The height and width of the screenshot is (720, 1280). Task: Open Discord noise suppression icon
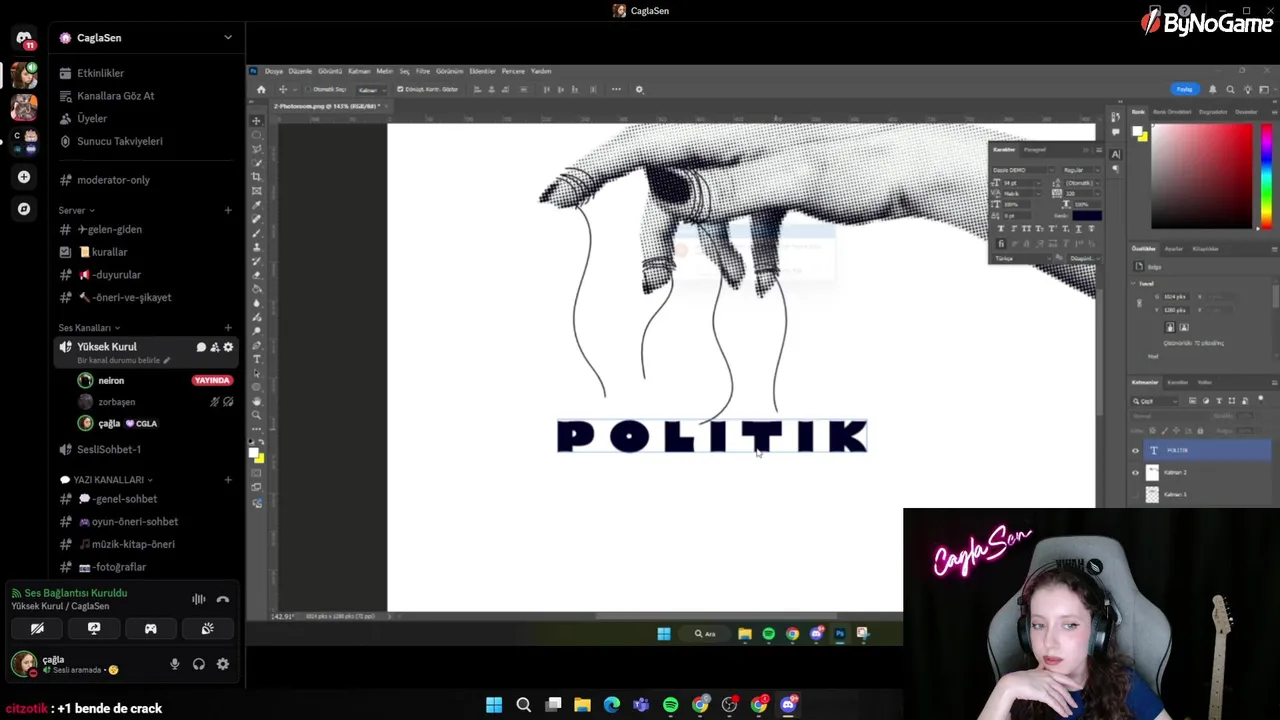pos(199,599)
